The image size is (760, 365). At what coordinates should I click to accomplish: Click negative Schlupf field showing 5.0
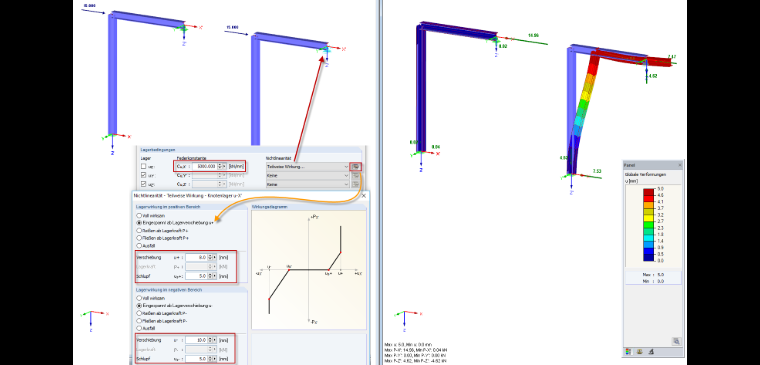(196, 358)
